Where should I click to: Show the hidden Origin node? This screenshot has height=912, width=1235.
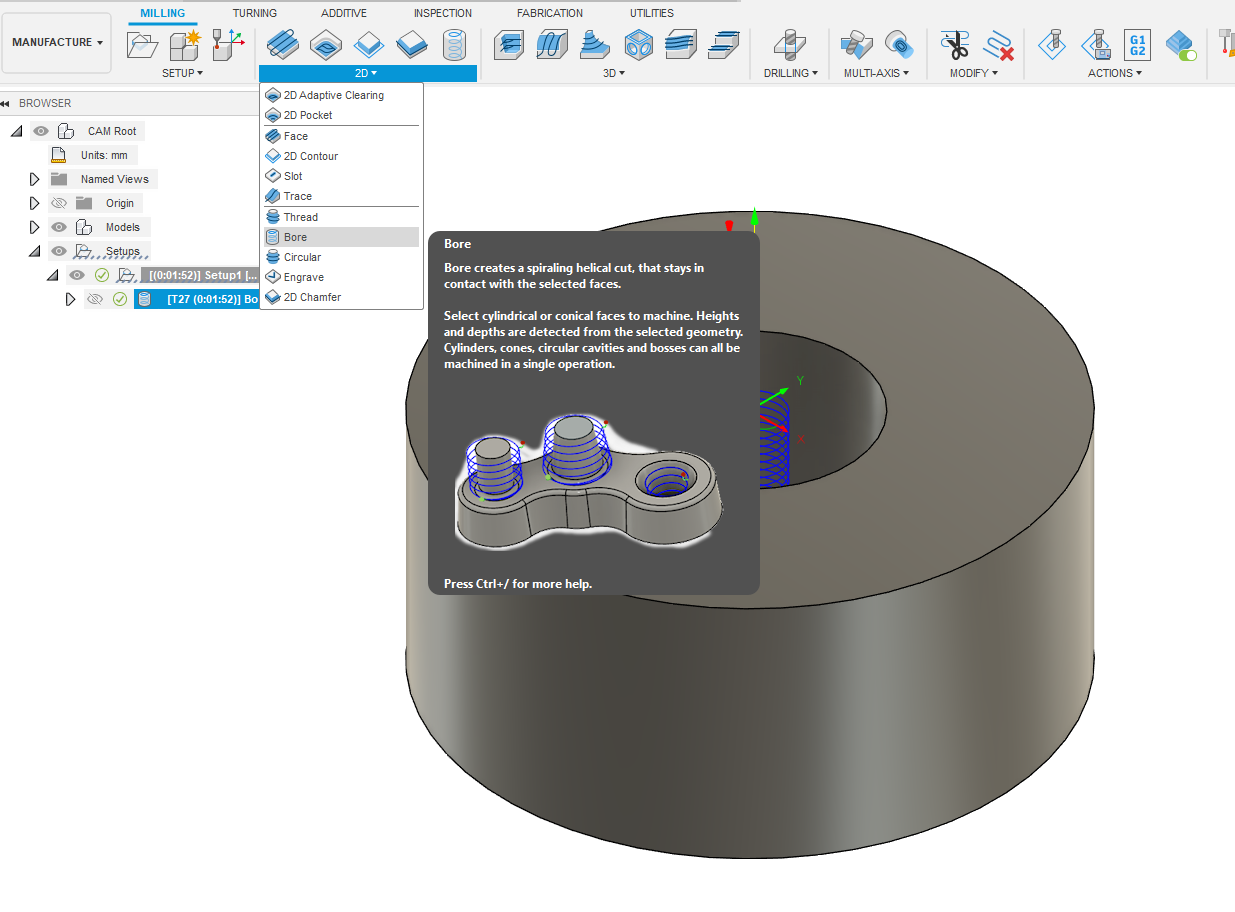click(x=58, y=202)
